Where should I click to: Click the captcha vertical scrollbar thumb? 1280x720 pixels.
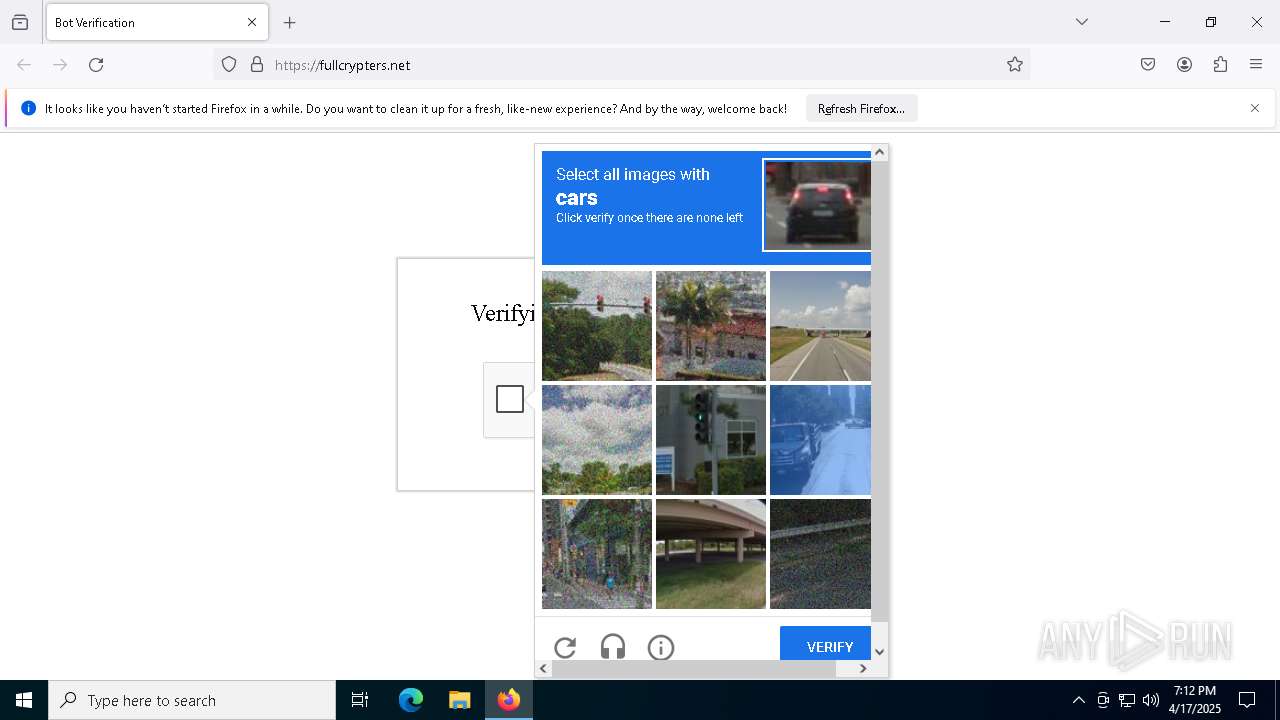[880, 391]
